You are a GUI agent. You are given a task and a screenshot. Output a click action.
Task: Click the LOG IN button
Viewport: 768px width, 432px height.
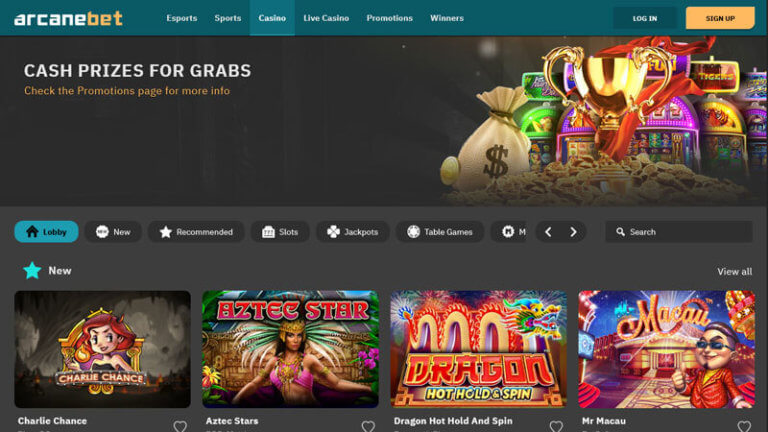click(645, 18)
